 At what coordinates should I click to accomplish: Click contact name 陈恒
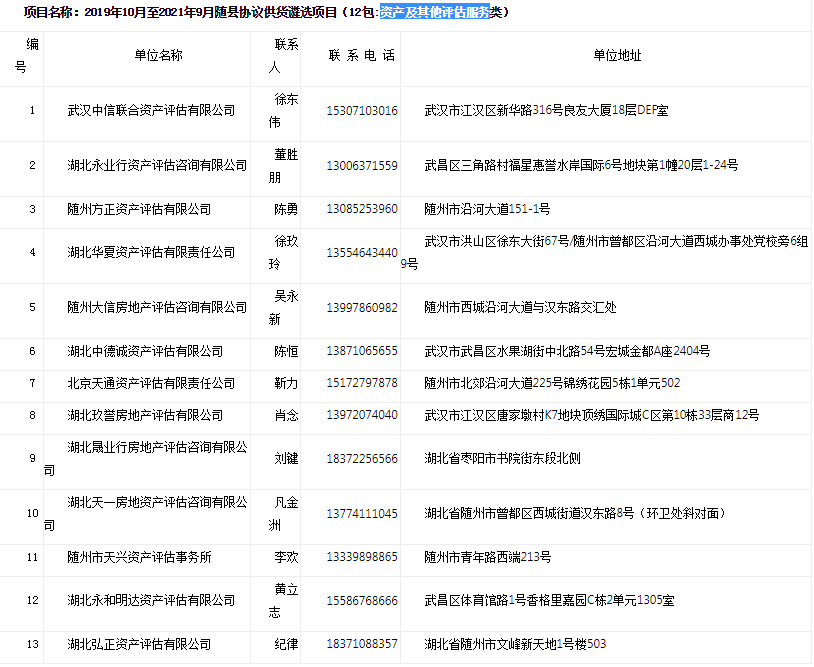pos(286,351)
